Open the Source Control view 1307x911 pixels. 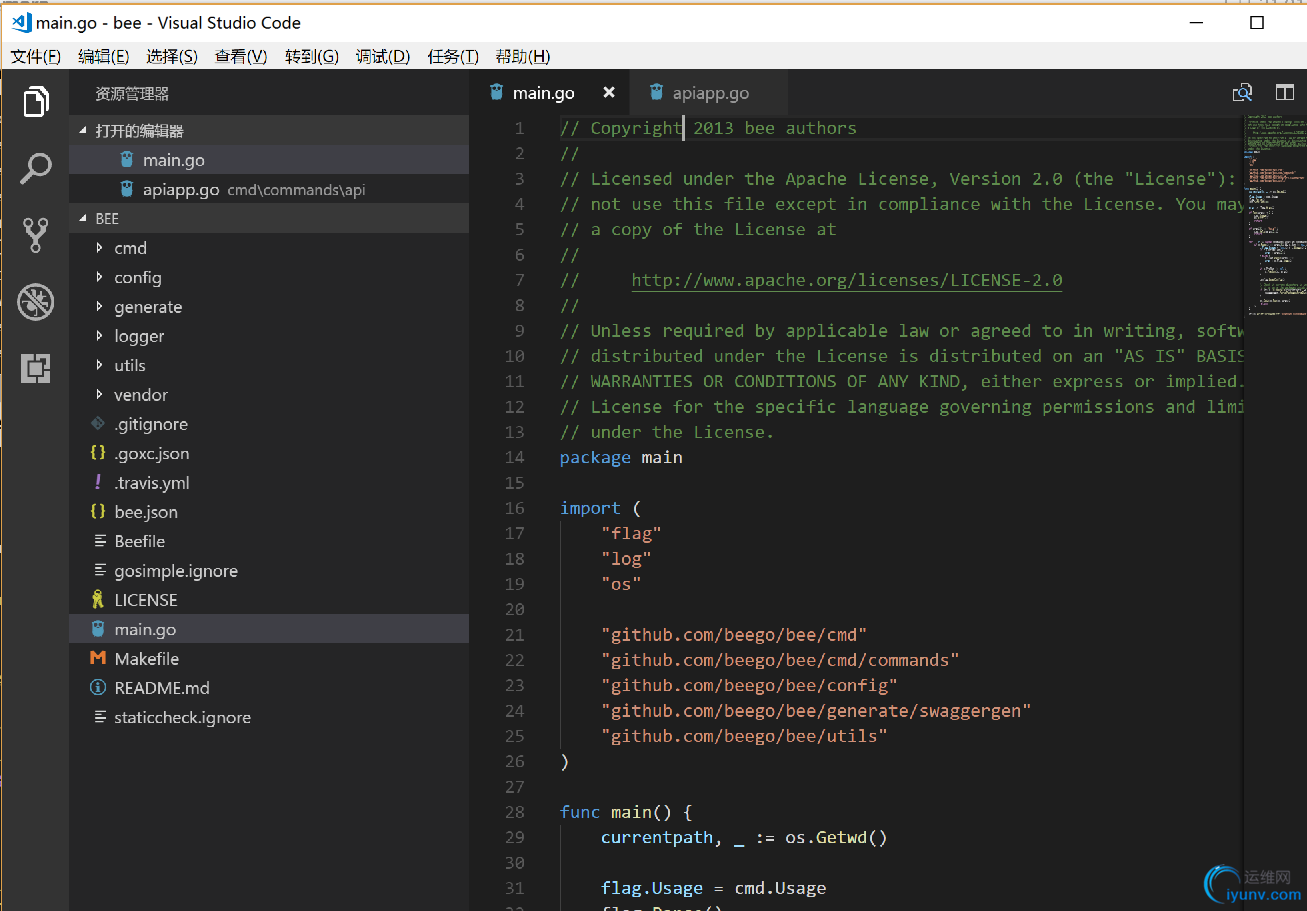[35, 235]
